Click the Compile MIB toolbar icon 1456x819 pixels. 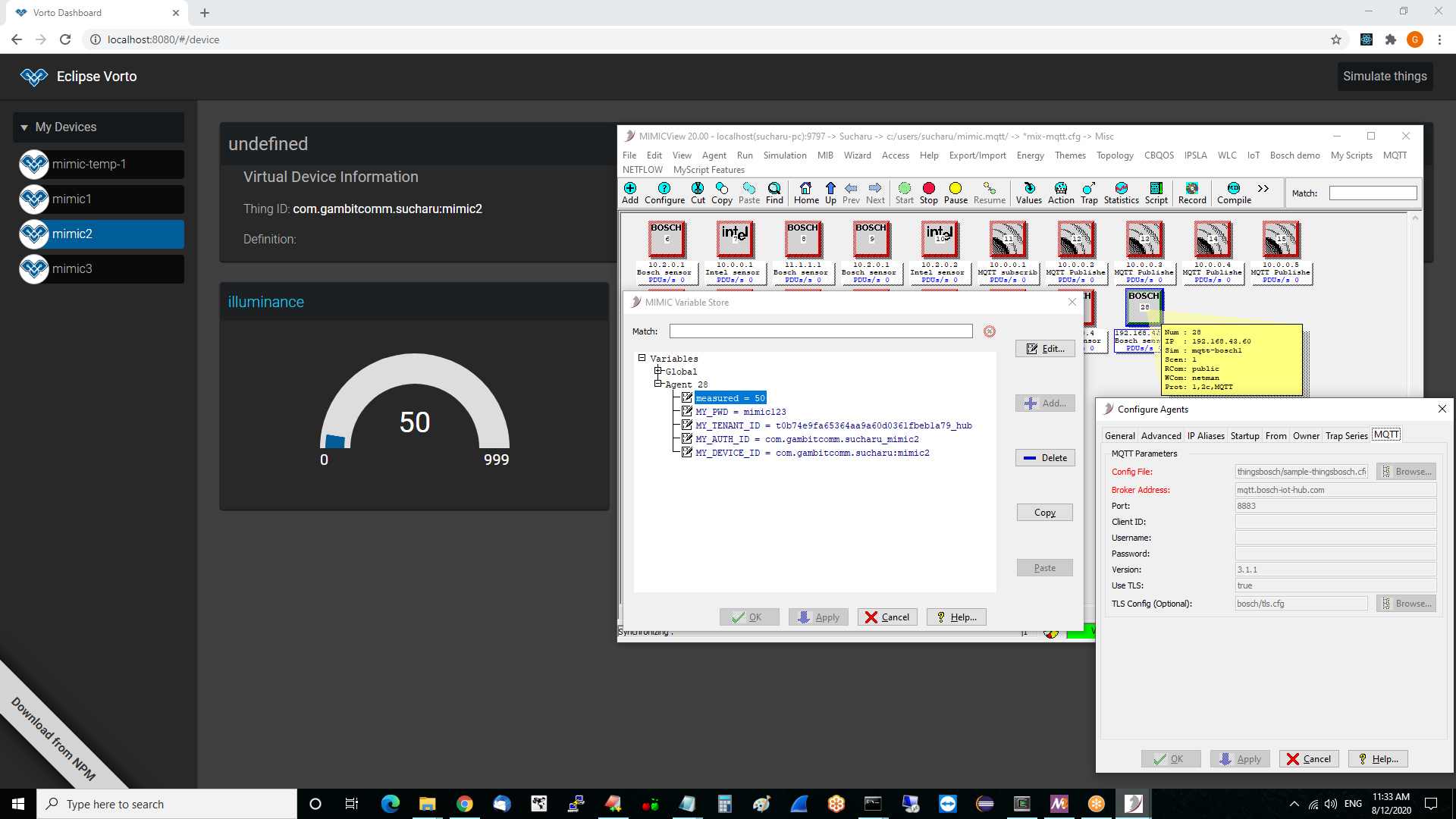pos(1234,193)
